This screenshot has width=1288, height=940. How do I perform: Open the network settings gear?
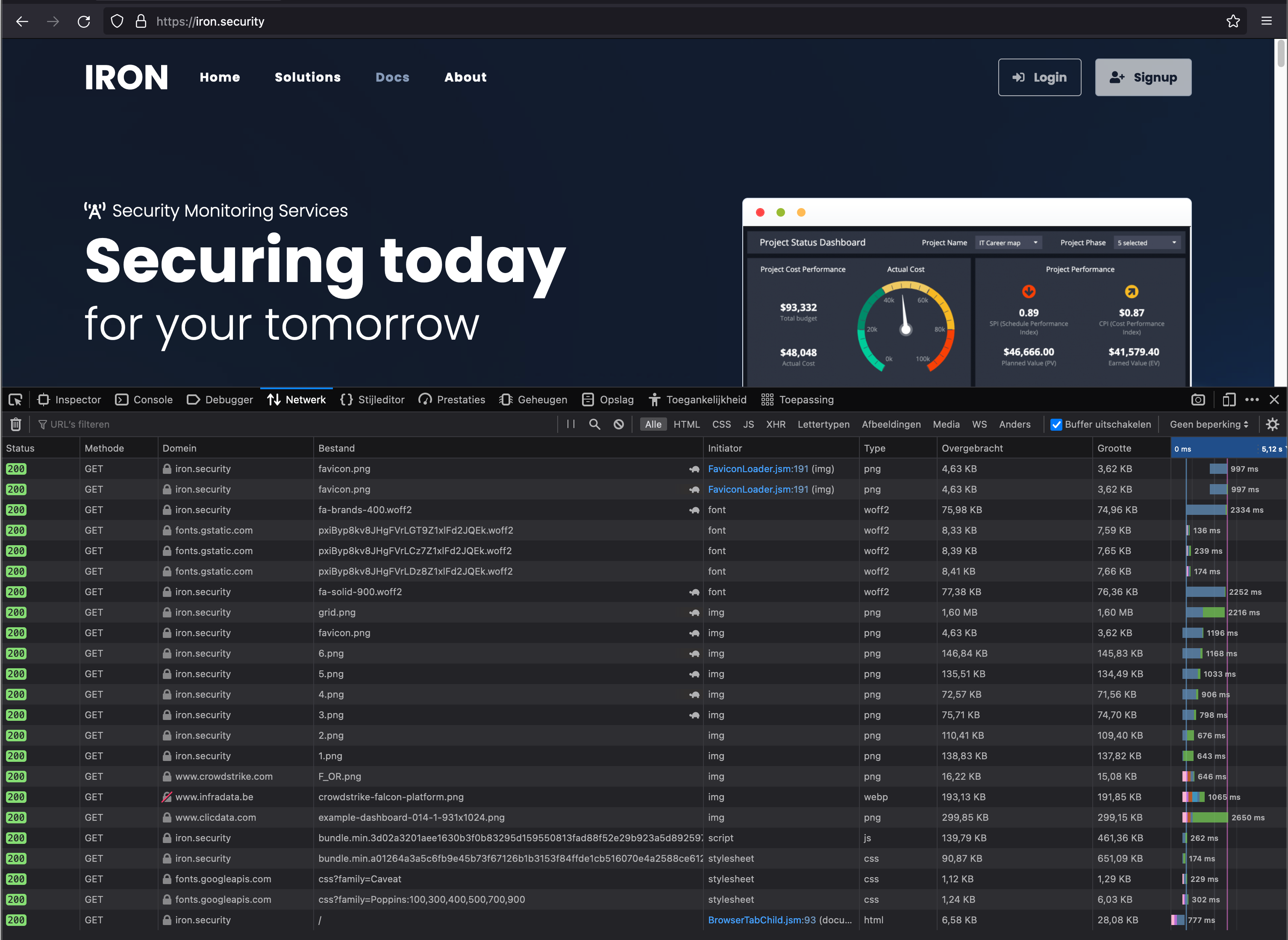tap(1273, 424)
